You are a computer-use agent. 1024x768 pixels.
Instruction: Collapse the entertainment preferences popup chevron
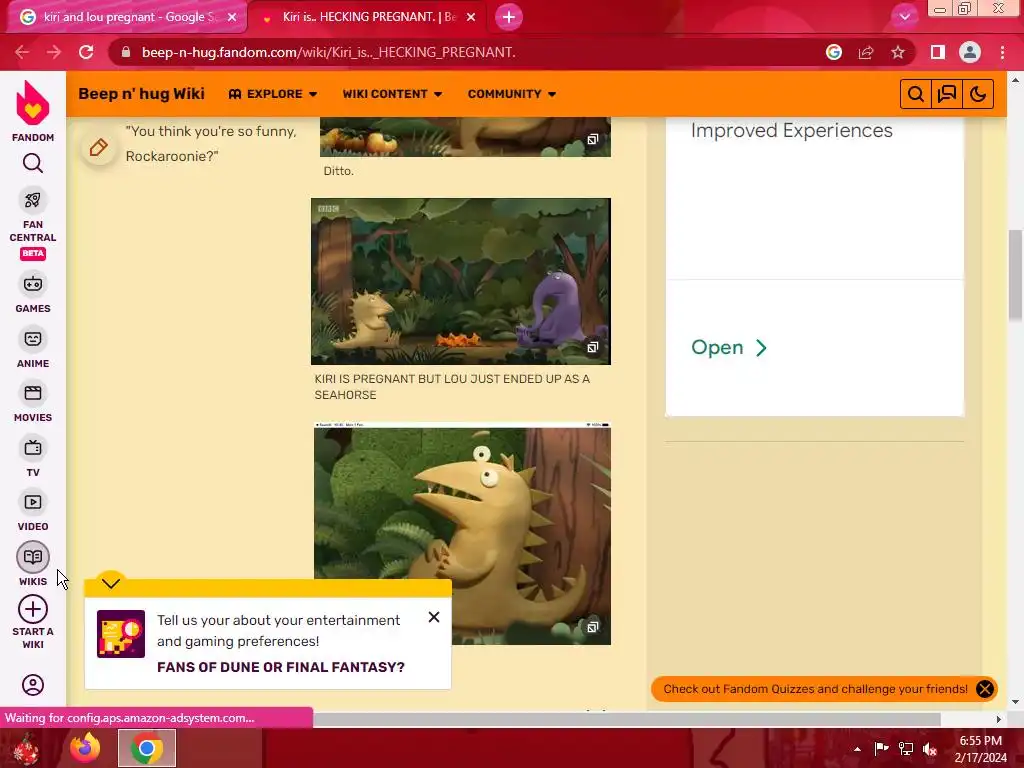(111, 583)
